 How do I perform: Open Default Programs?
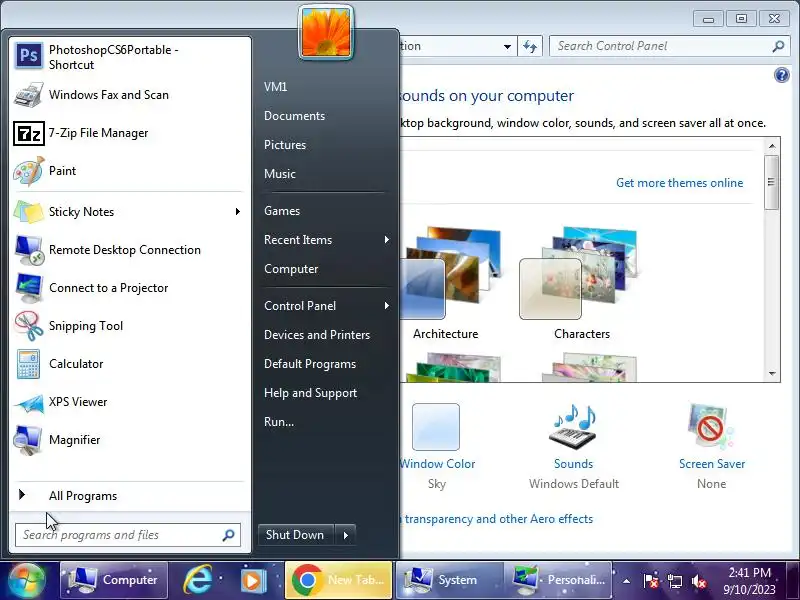310,364
